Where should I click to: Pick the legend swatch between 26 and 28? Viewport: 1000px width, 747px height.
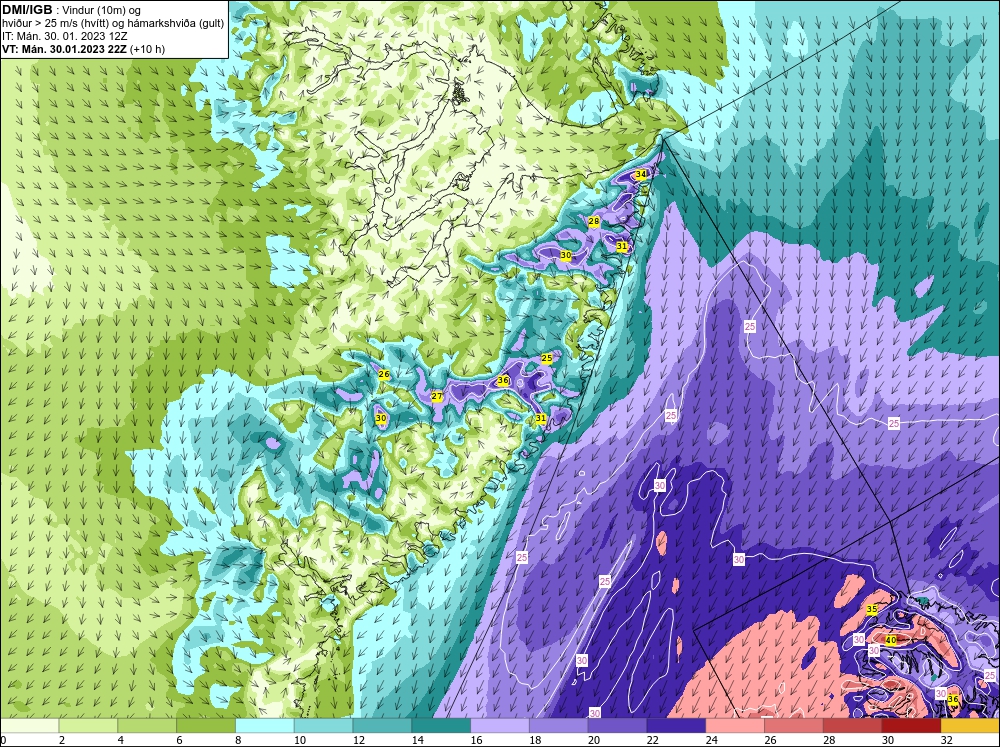(x=794, y=725)
